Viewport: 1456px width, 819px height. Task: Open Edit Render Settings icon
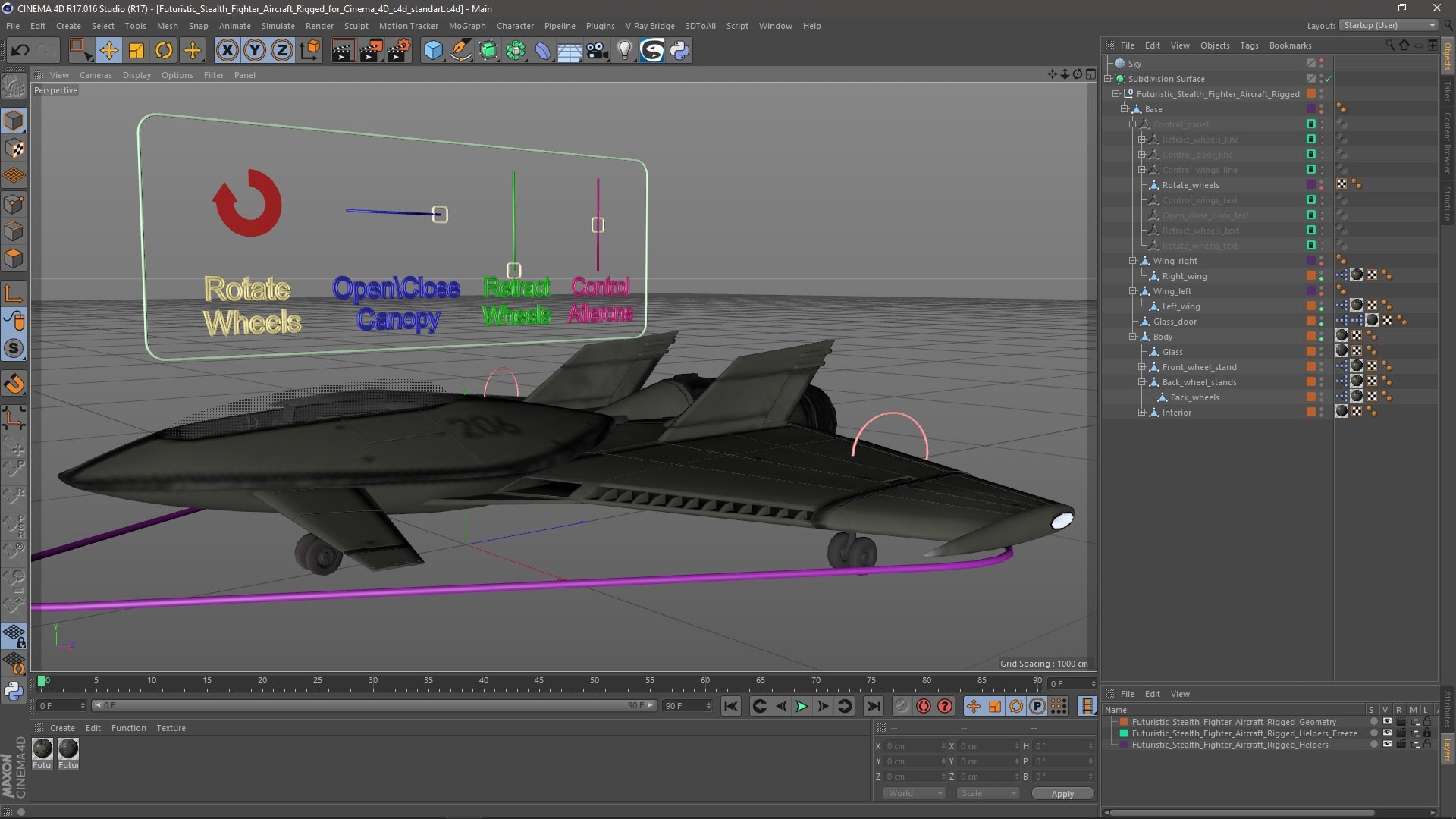[x=398, y=51]
